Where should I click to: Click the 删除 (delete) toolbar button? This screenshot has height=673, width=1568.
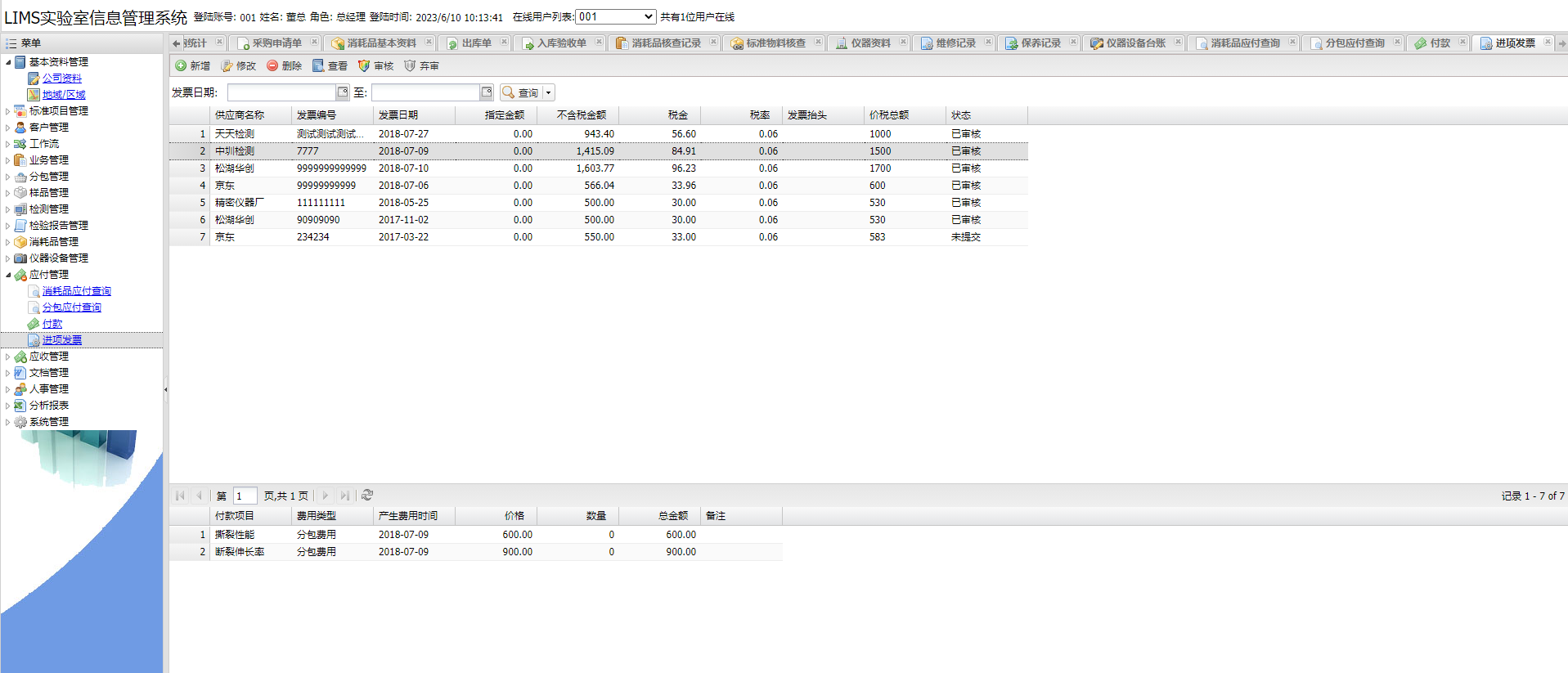(x=284, y=65)
